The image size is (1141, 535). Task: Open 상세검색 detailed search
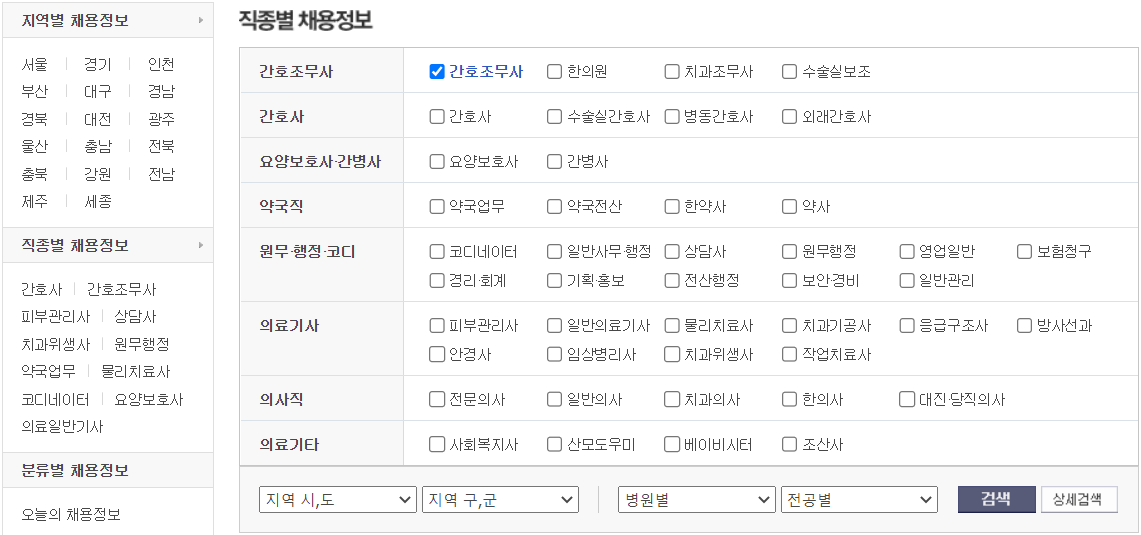(x=1079, y=500)
